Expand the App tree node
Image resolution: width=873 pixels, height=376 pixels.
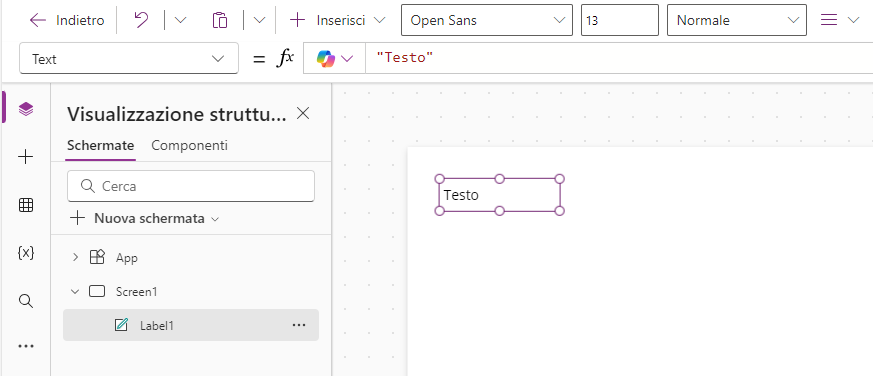[x=76, y=257]
